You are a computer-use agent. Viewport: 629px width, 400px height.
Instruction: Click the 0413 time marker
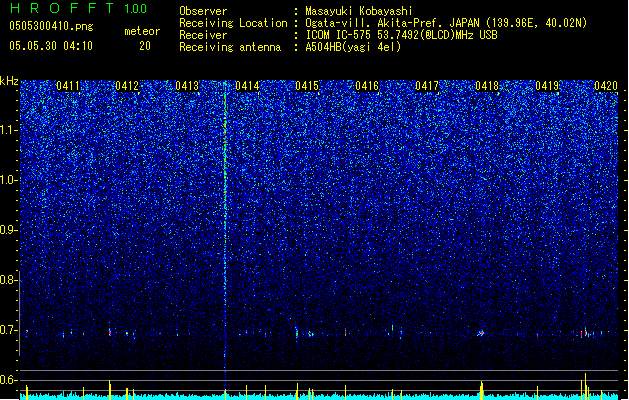coord(187,86)
